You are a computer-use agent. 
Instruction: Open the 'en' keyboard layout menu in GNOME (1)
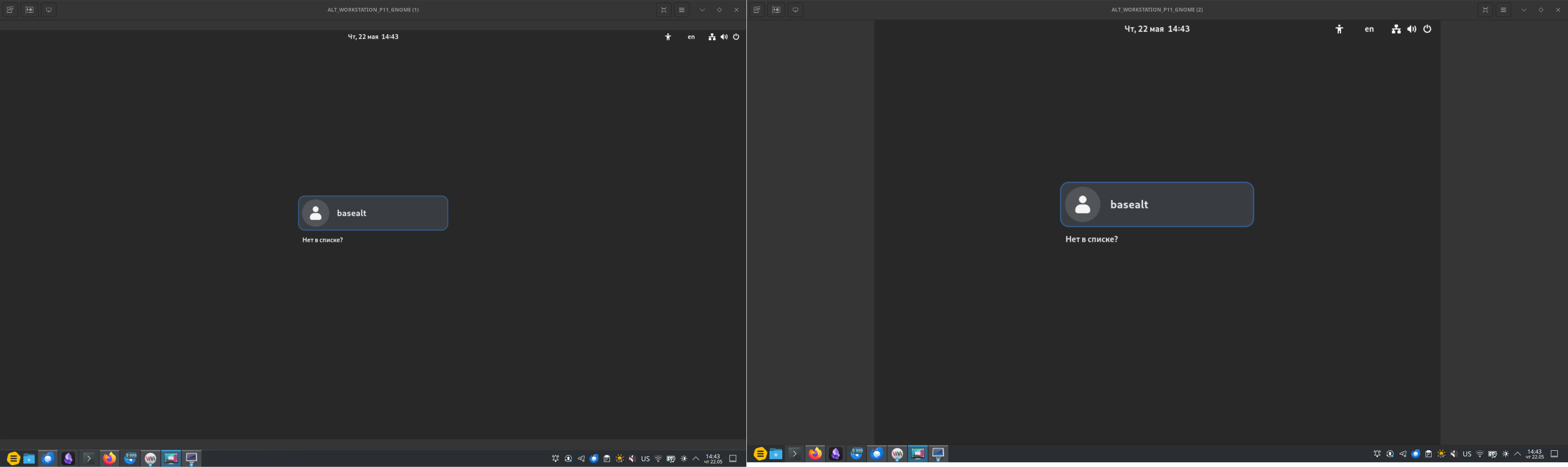click(691, 37)
